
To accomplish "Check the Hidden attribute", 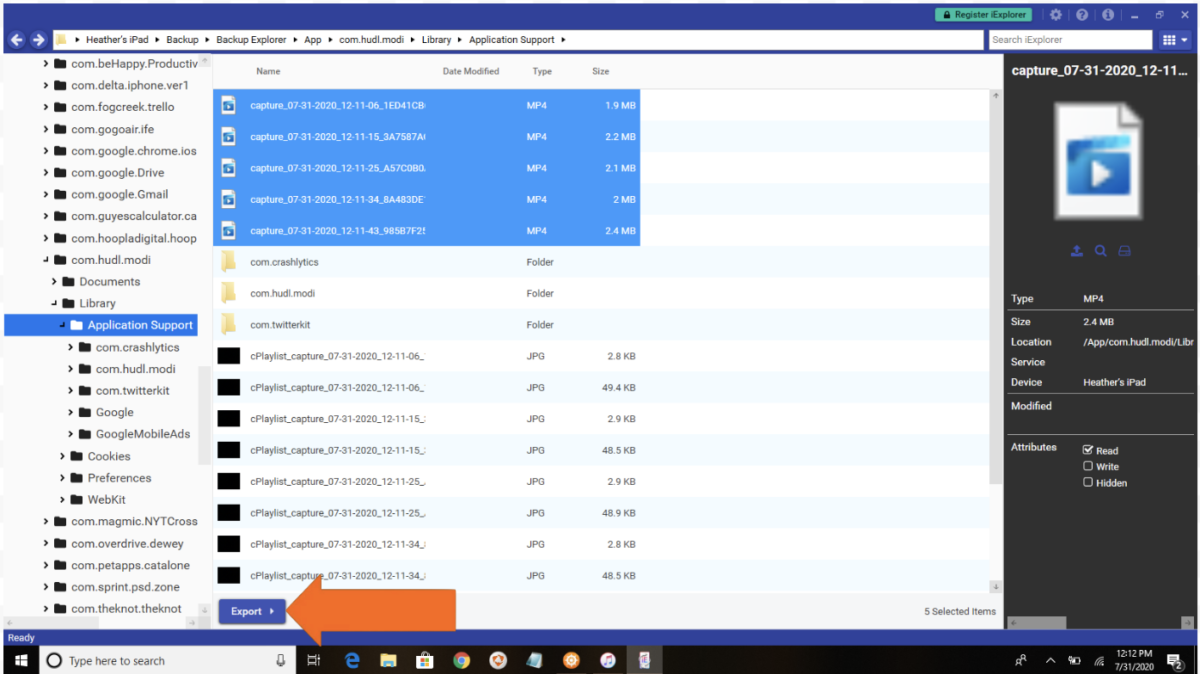I will (1087, 482).
